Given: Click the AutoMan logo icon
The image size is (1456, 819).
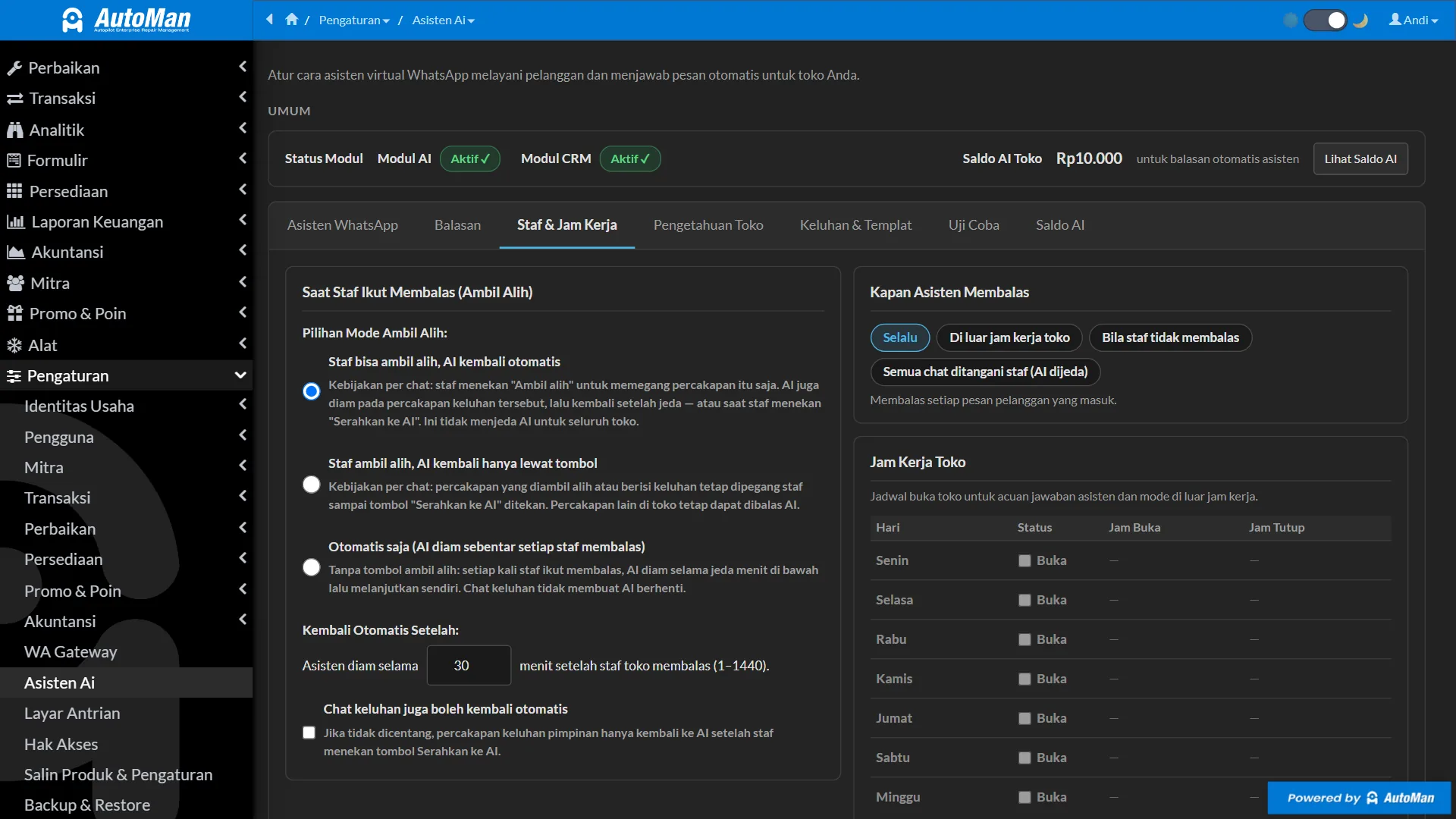Looking at the screenshot, I should (x=72, y=20).
